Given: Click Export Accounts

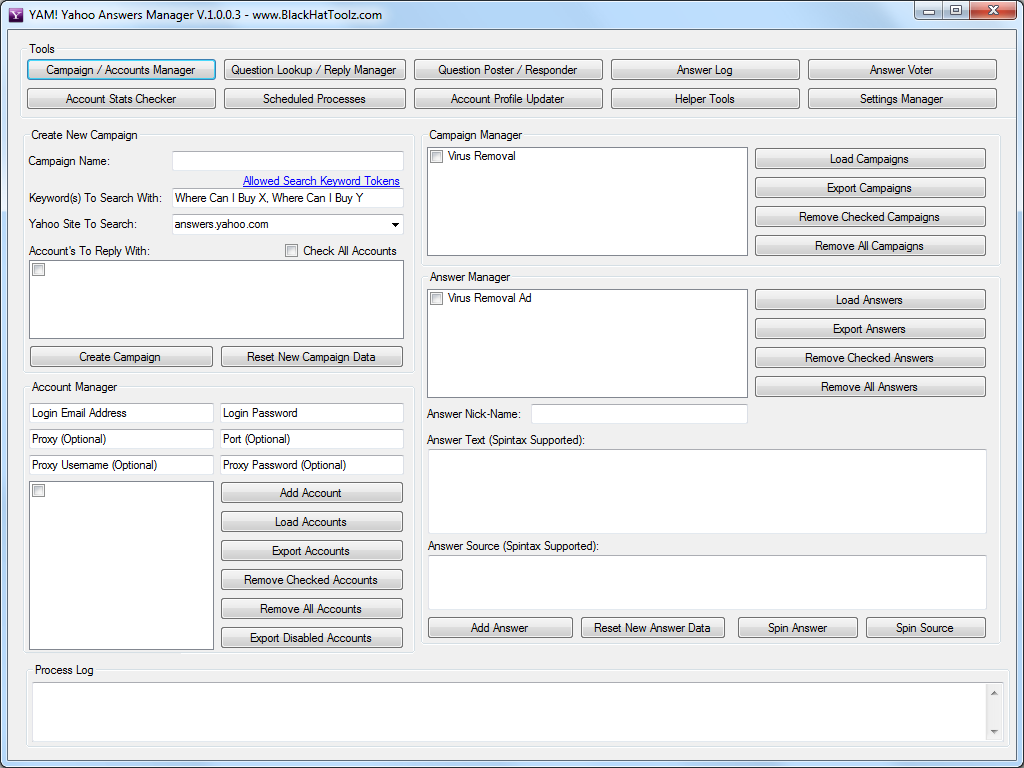Looking at the screenshot, I should coord(312,551).
